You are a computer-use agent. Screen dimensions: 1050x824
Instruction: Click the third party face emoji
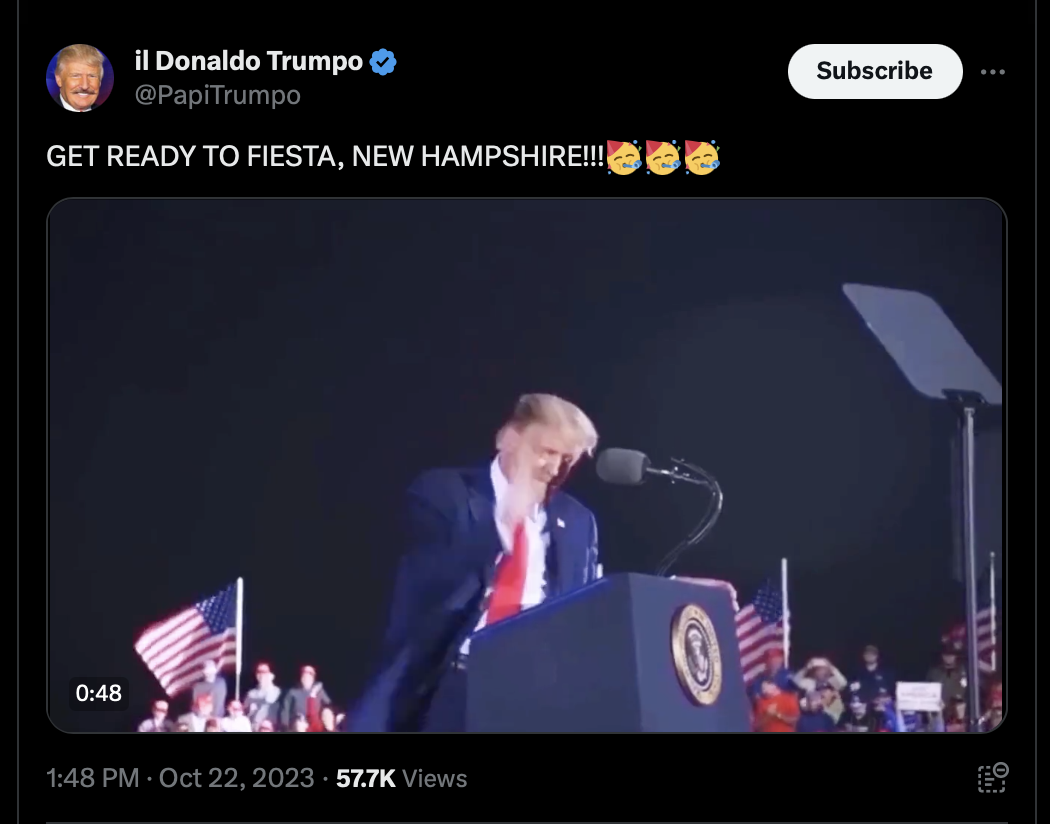pos(702,158)
